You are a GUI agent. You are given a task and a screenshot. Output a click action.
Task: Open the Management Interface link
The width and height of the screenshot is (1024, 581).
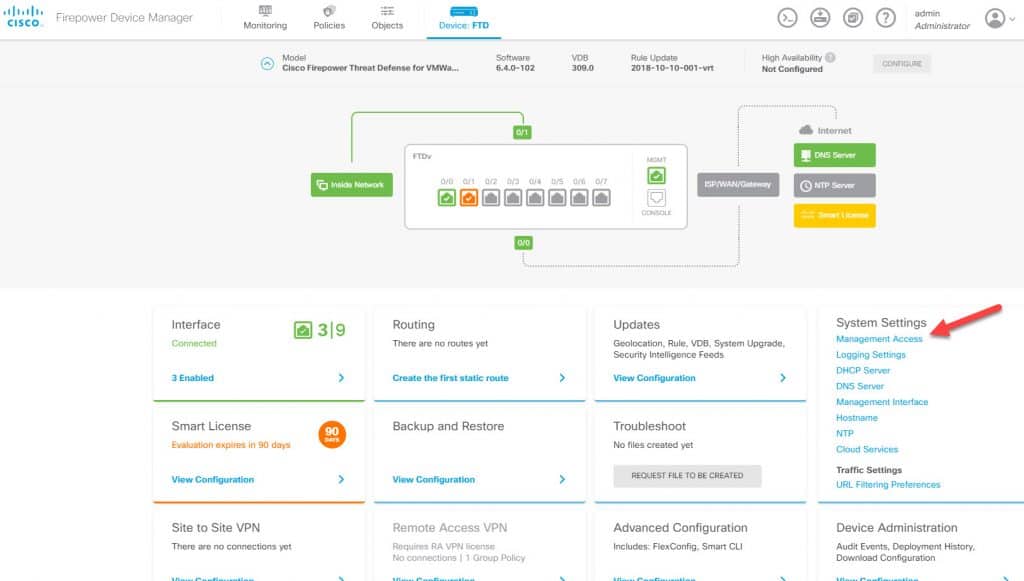pos(882,402)
